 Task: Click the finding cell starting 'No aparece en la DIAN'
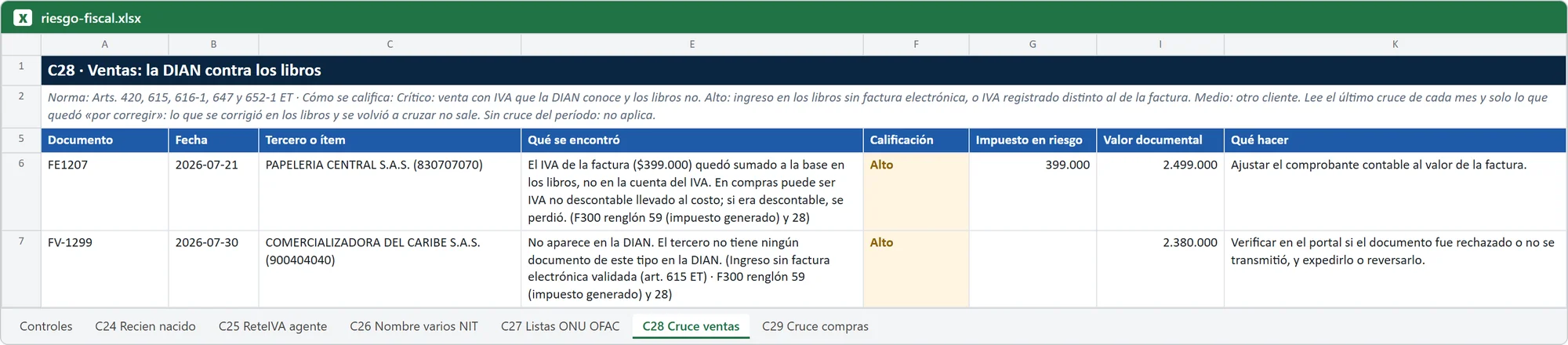tap(692, 268)
